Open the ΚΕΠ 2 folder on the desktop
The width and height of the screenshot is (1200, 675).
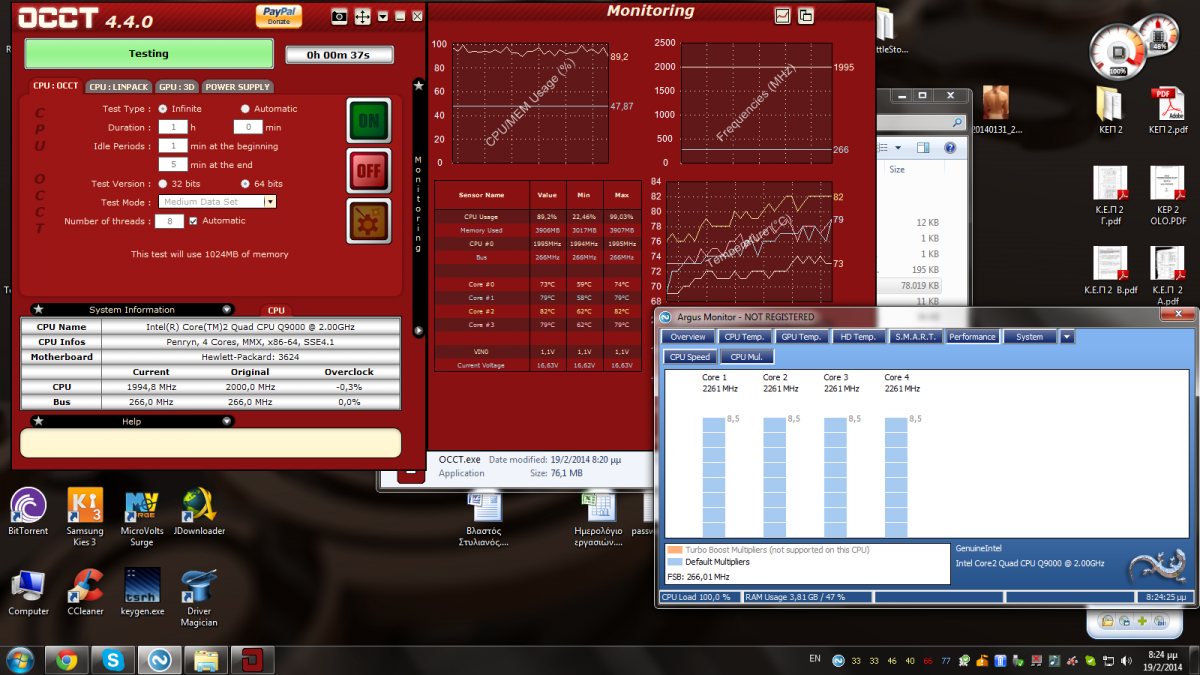[x=1109, y=111]
